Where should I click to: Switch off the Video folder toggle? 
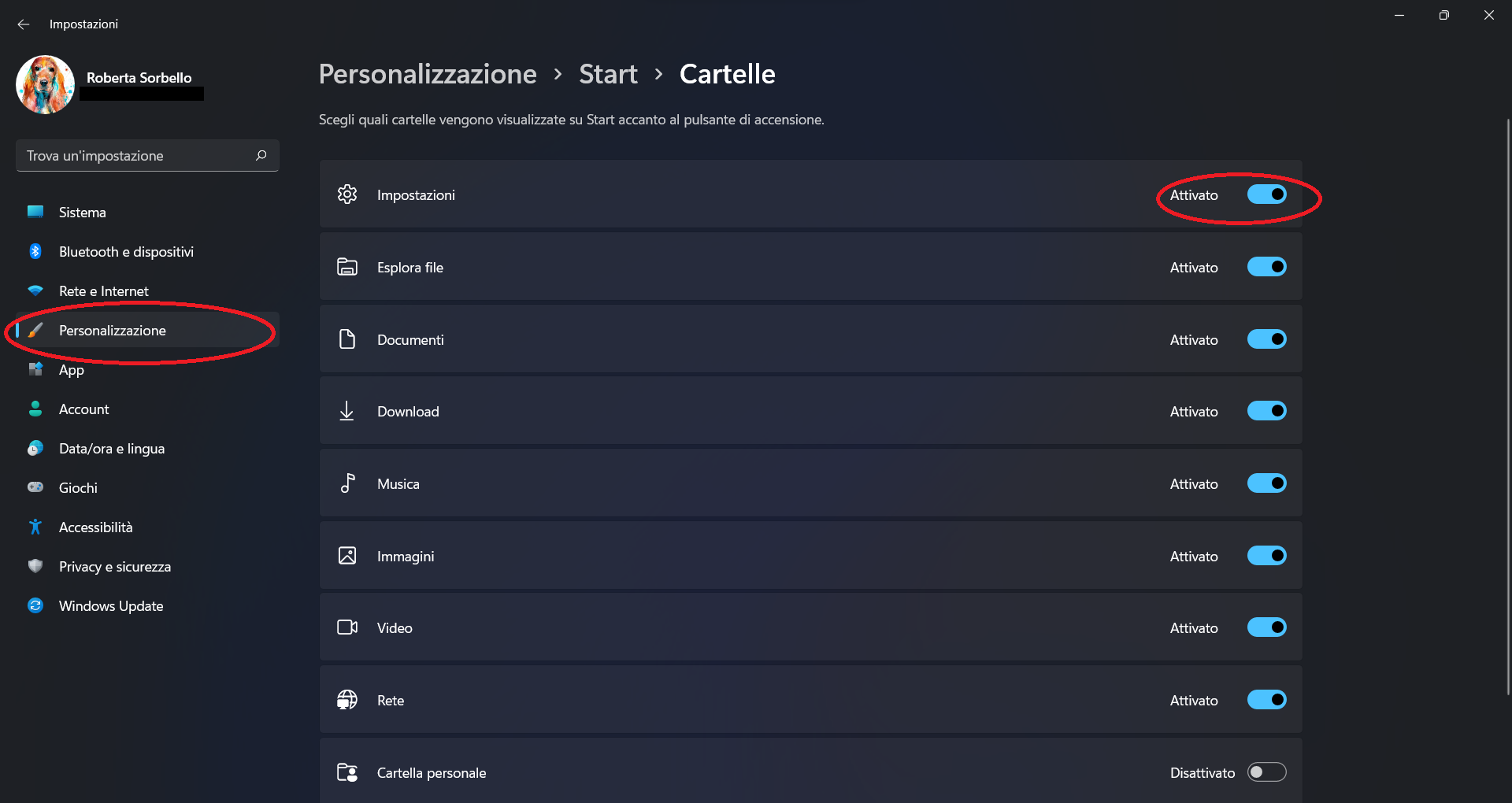point(1266,627)
